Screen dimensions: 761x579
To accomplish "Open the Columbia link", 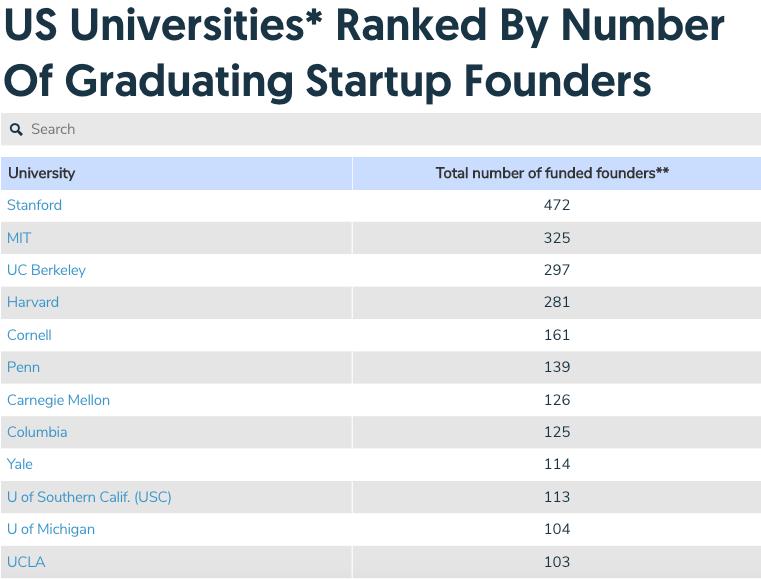I will pyautogui.click(x=37, y=432).
